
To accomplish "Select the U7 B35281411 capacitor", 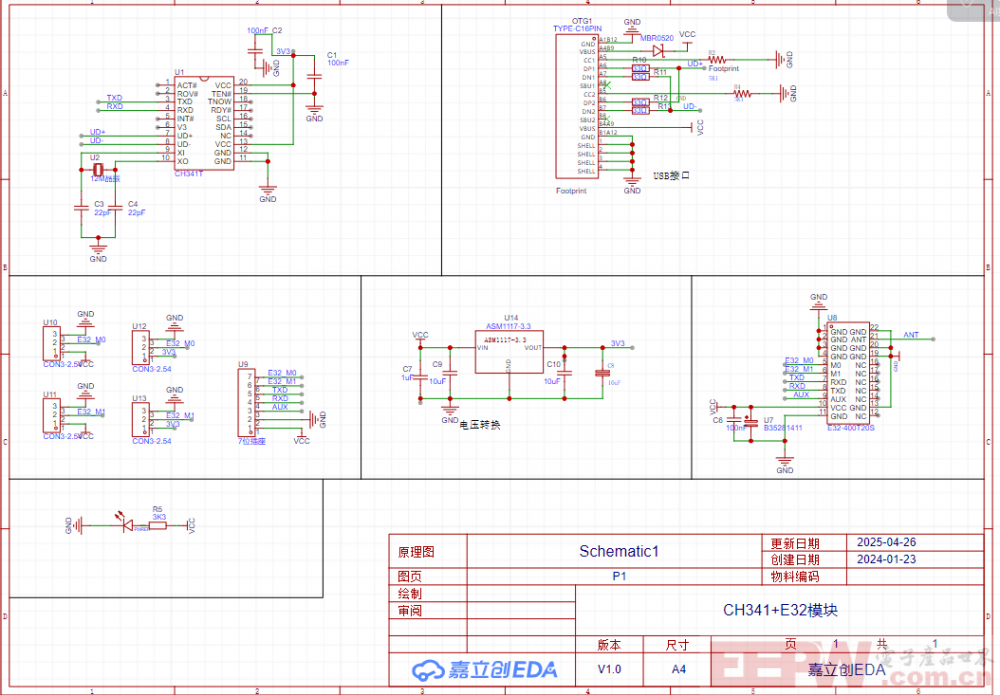I will pos(751,422).
